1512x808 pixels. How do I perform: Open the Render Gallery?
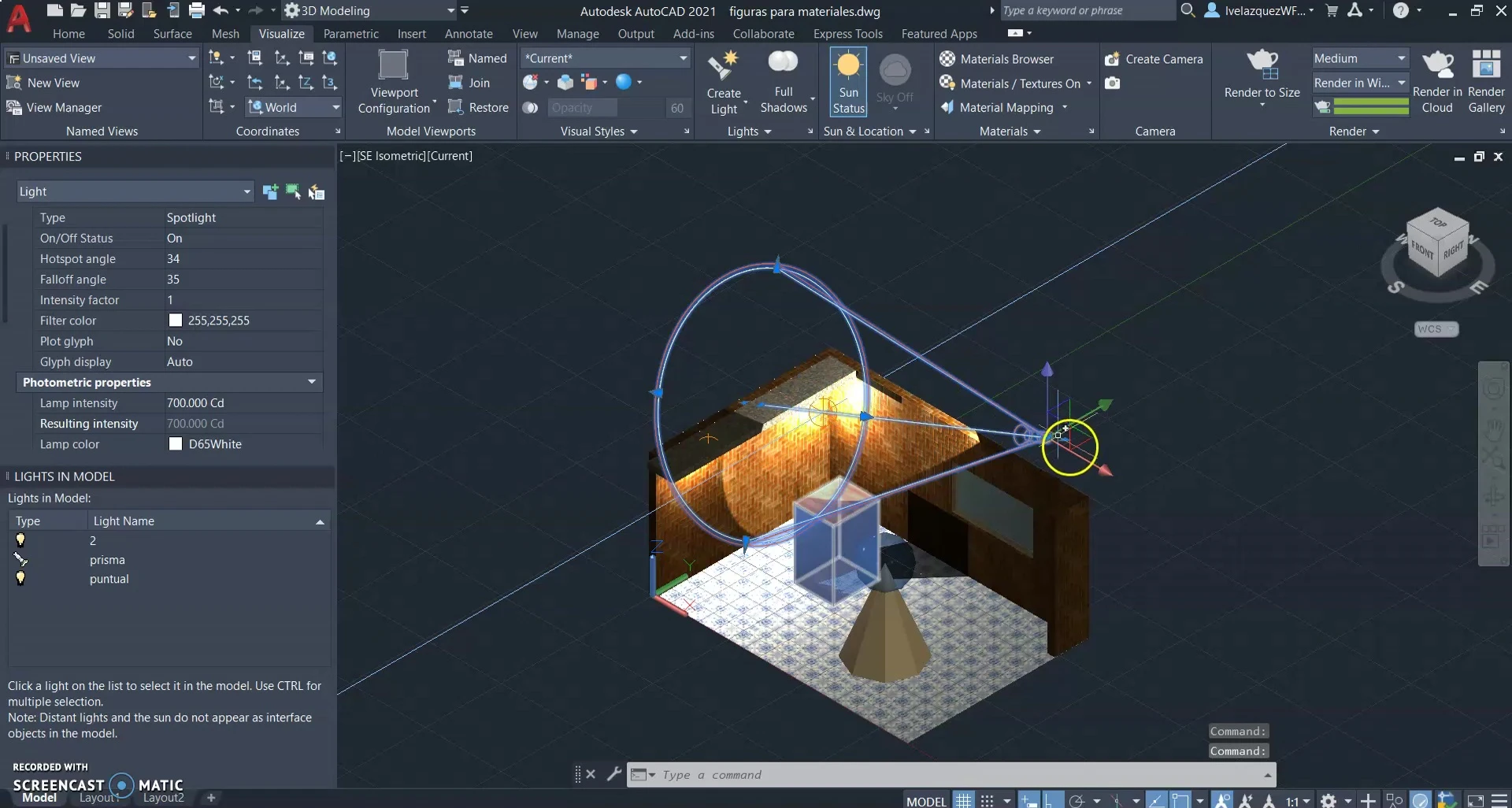tap(1486, 82)
